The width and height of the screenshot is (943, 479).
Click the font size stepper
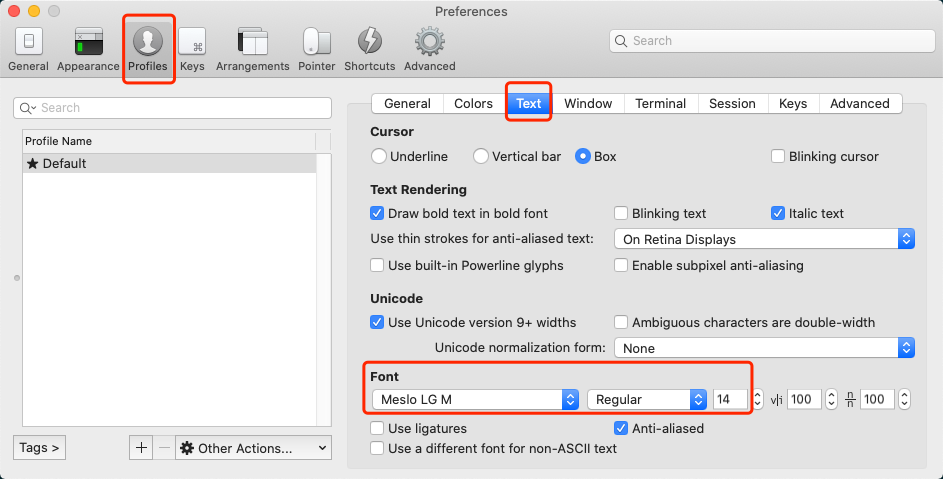click(x=758, y=399)
